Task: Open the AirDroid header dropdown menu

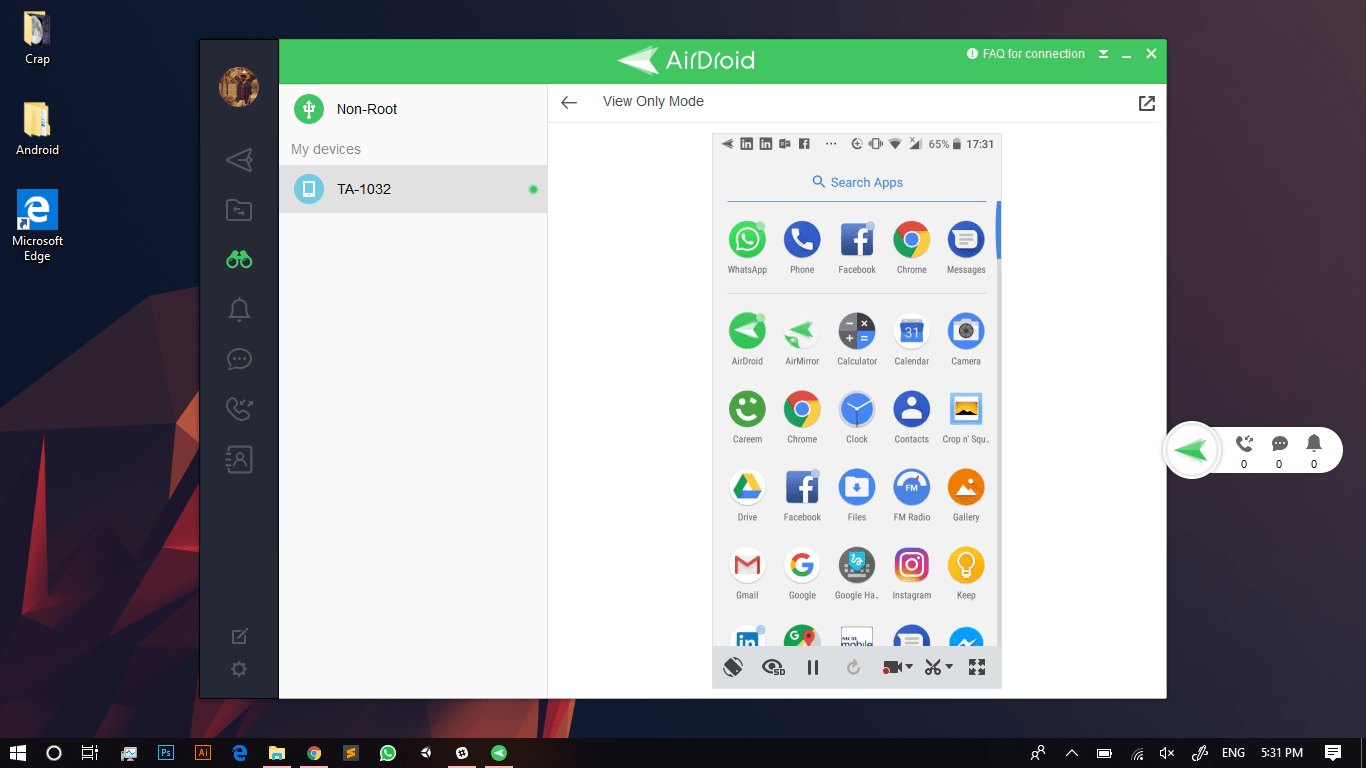Action: coord(1103,54)
